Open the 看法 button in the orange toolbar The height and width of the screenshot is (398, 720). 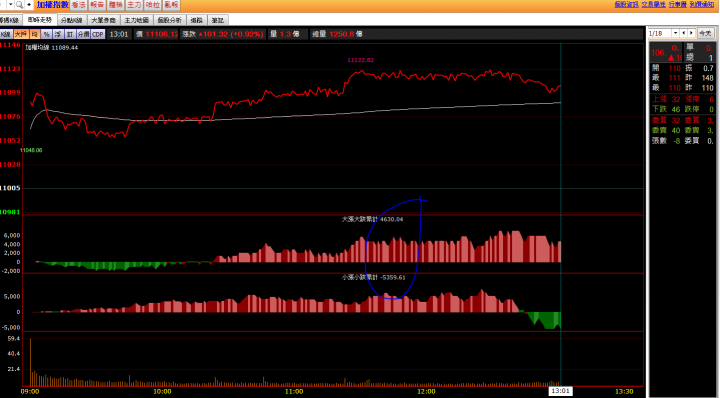pyautogui.click(x=79, y=5)
